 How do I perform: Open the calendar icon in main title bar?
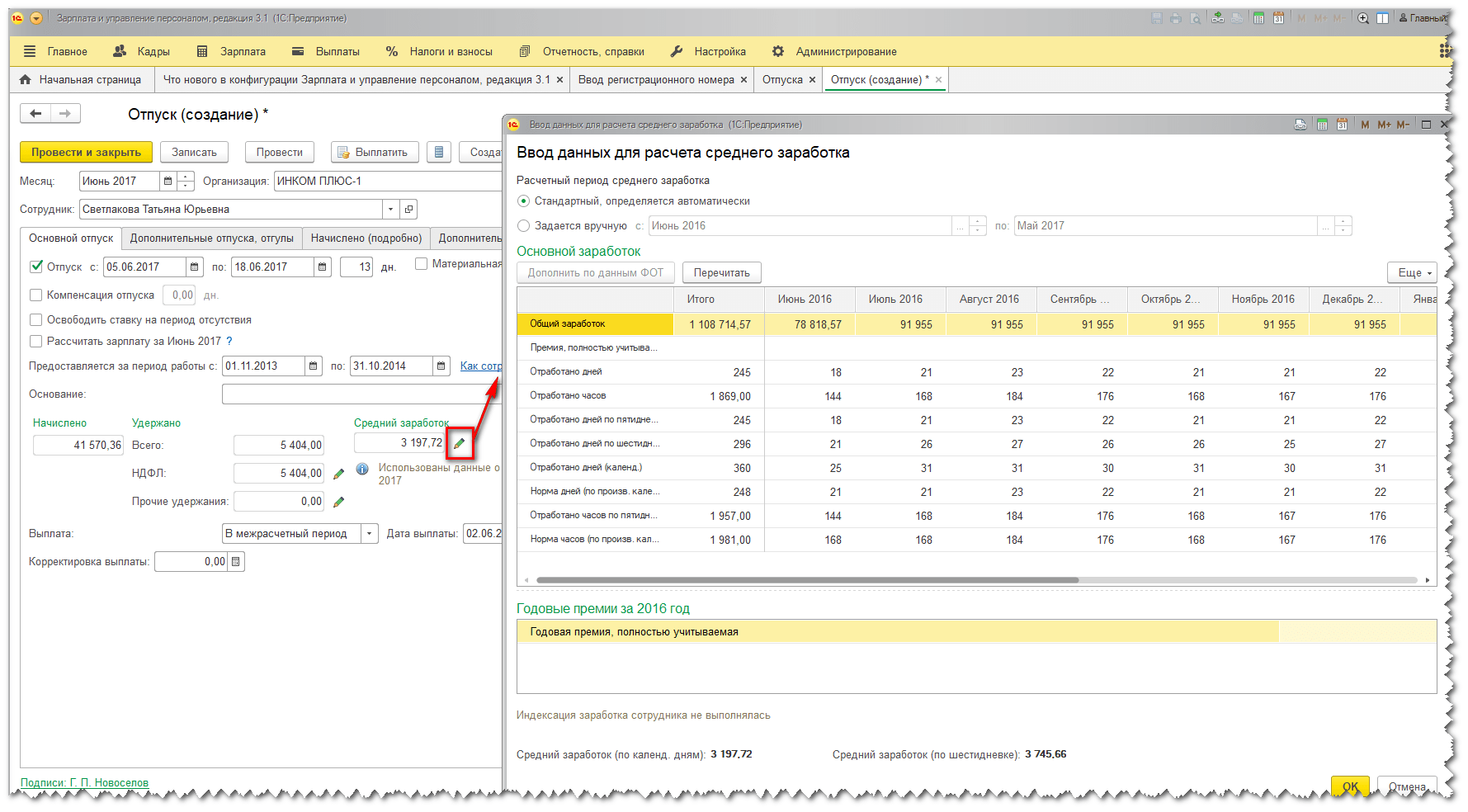tap(1278, 18)
